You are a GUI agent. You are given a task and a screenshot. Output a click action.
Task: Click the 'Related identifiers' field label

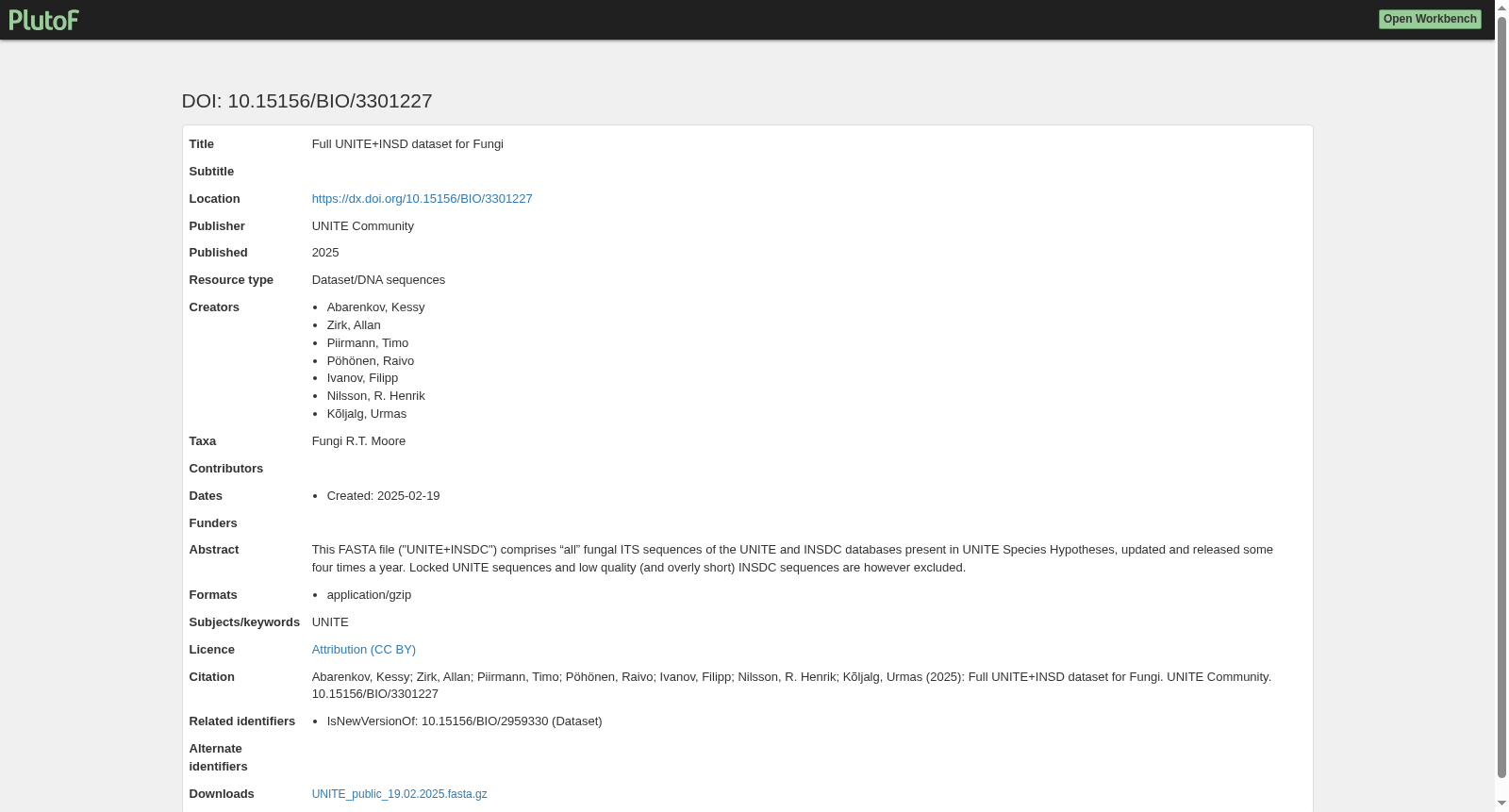pyautogui.click(x=242, y=721)
